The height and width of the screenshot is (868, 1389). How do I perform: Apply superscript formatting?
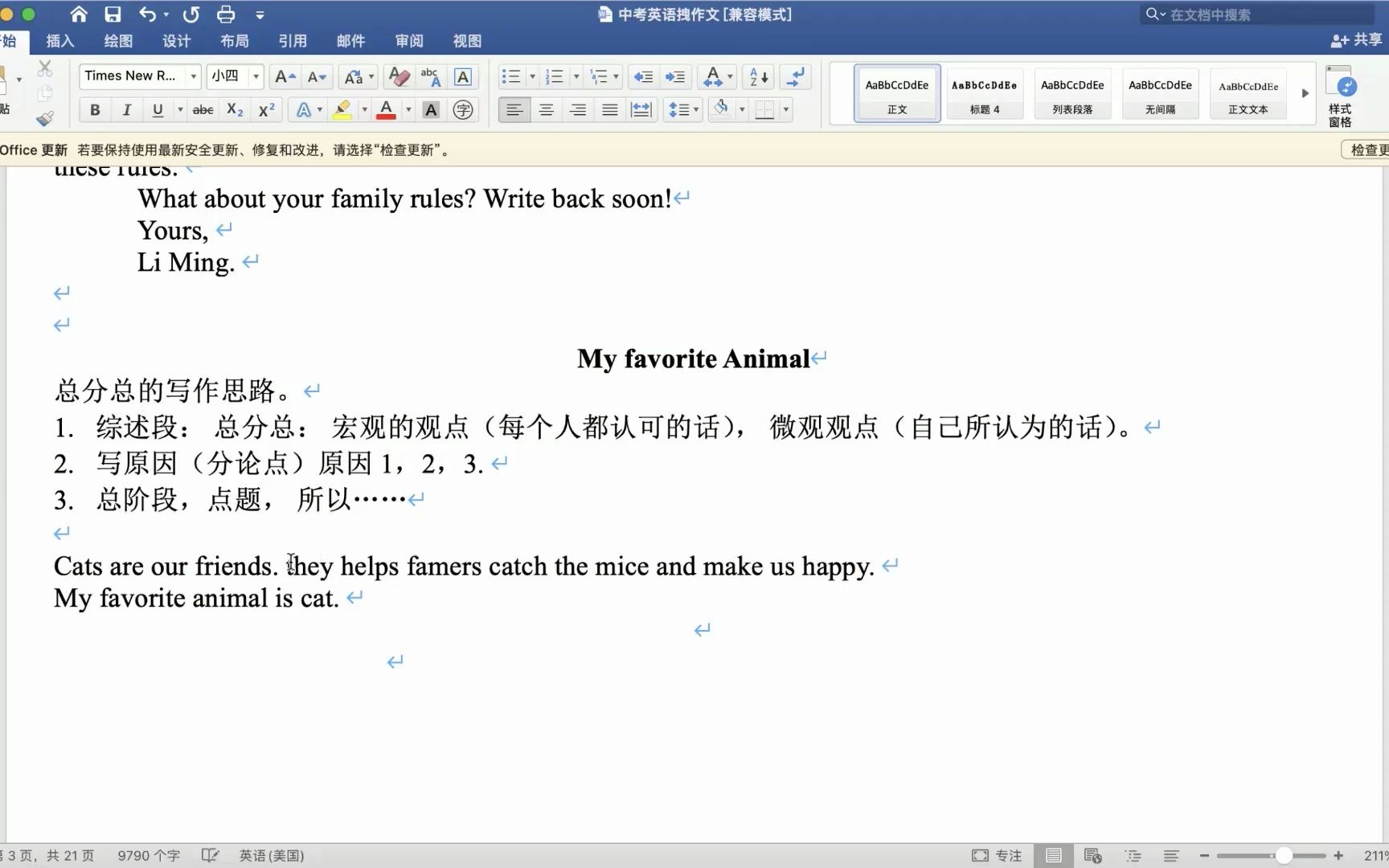267,109
